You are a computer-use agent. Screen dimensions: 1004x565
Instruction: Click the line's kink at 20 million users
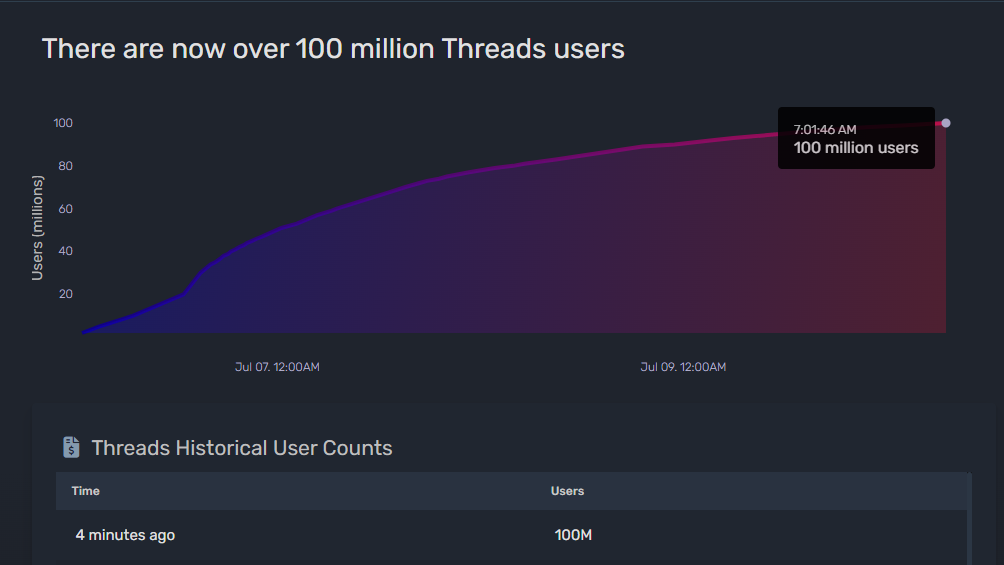pyautogui.click(x=183, y=294)
